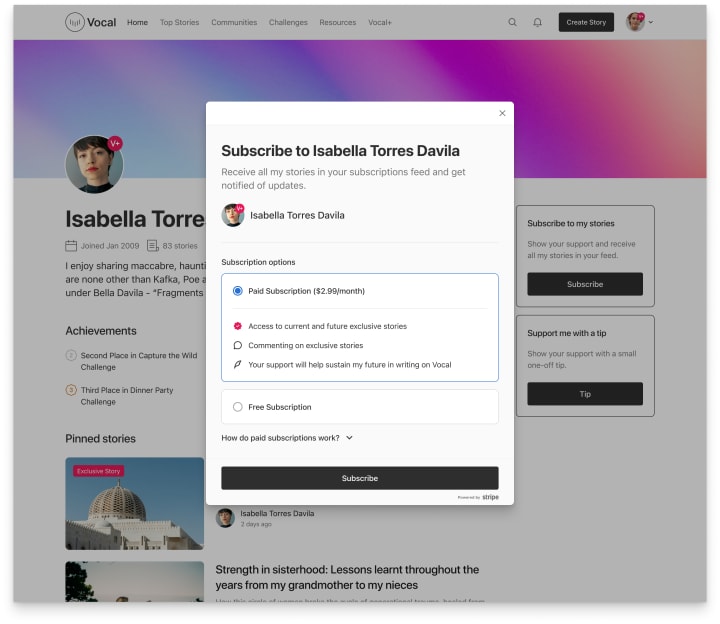This screenshot has height=624, width=720.
Task: Select the Free Subscription radio button
Action: 237,407
